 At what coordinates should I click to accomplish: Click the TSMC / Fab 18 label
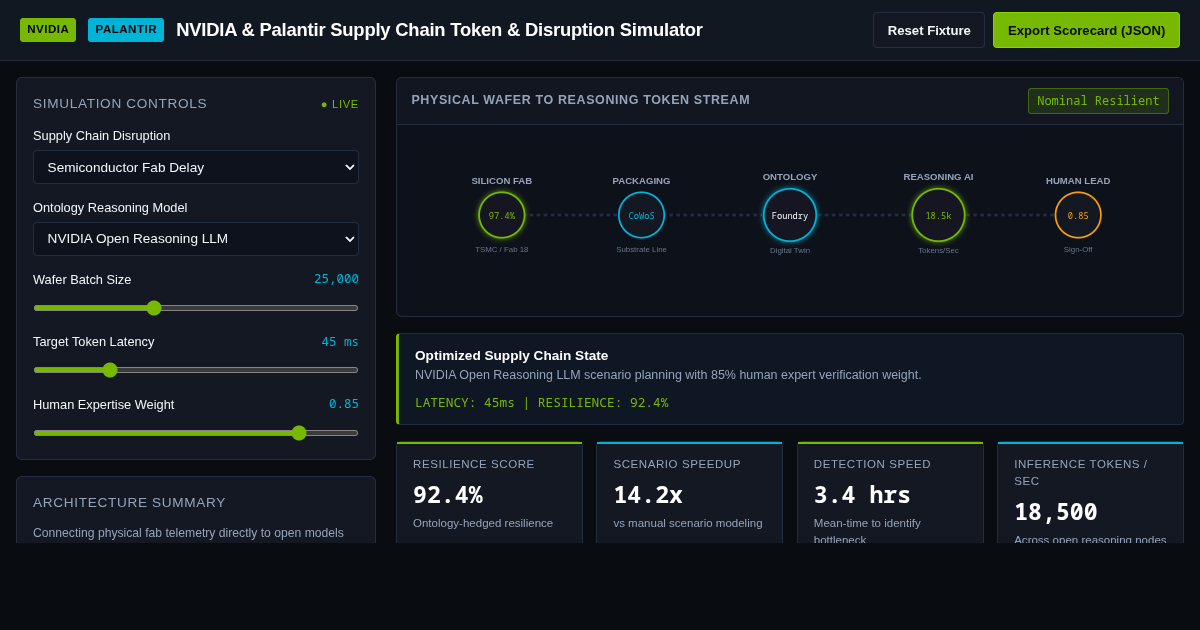coord(502,250)
